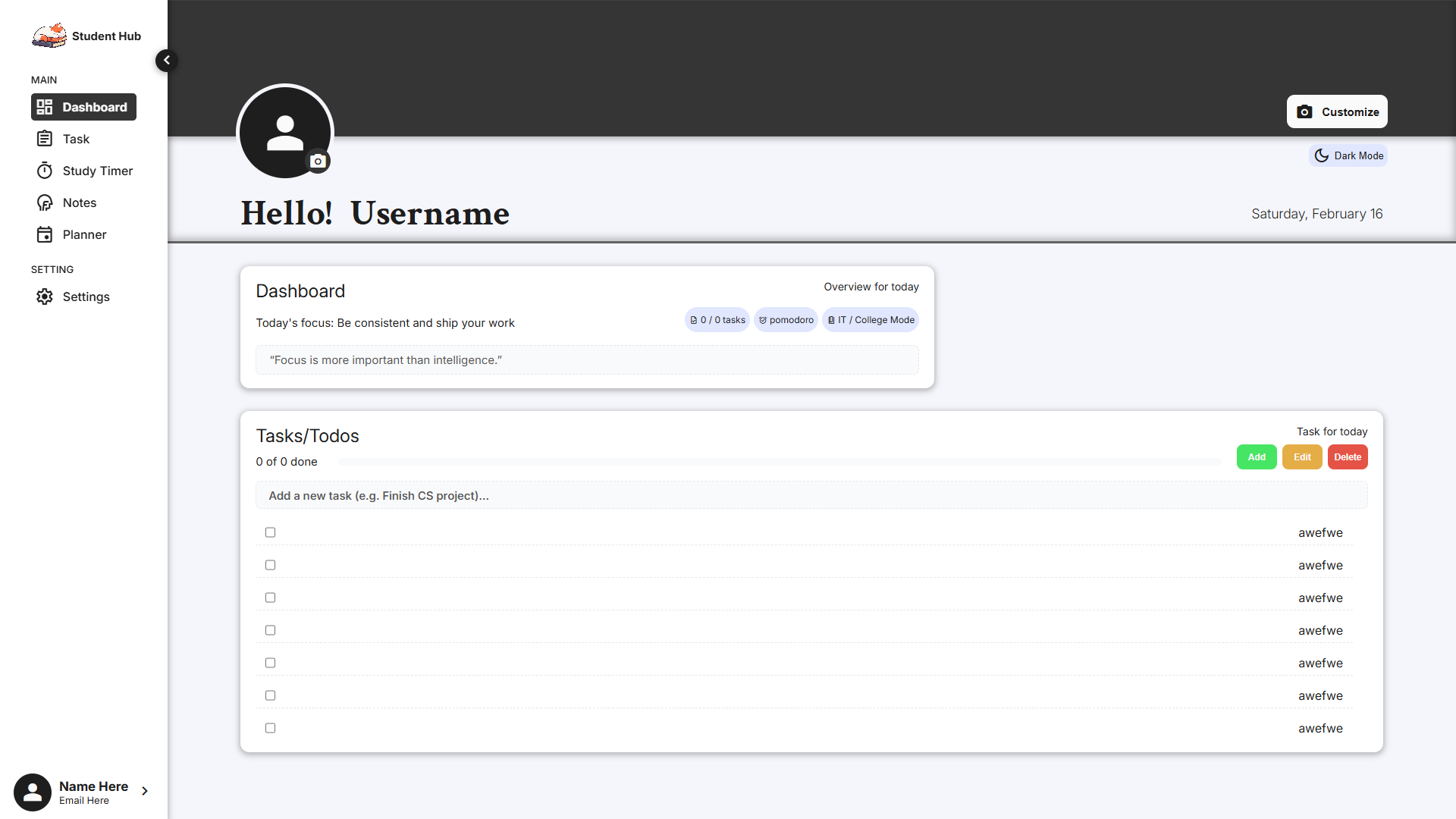Click the Settings gear icon
1456x819 pixels.
tap(45, 297)
